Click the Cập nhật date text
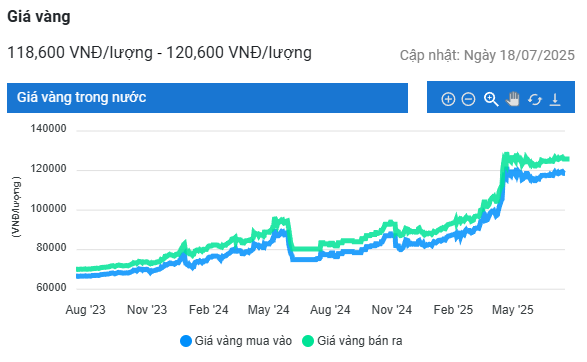This screenshot has height=362, width=587. point(487,55)
